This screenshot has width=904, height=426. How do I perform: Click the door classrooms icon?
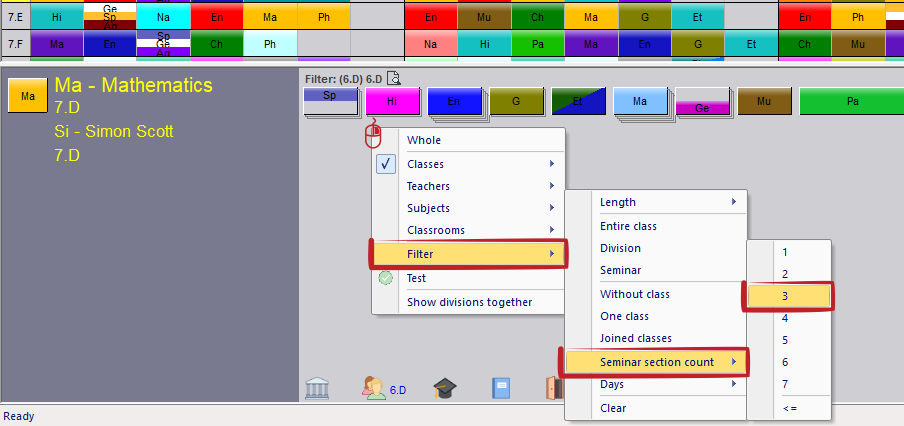click(x=554, y=389)
